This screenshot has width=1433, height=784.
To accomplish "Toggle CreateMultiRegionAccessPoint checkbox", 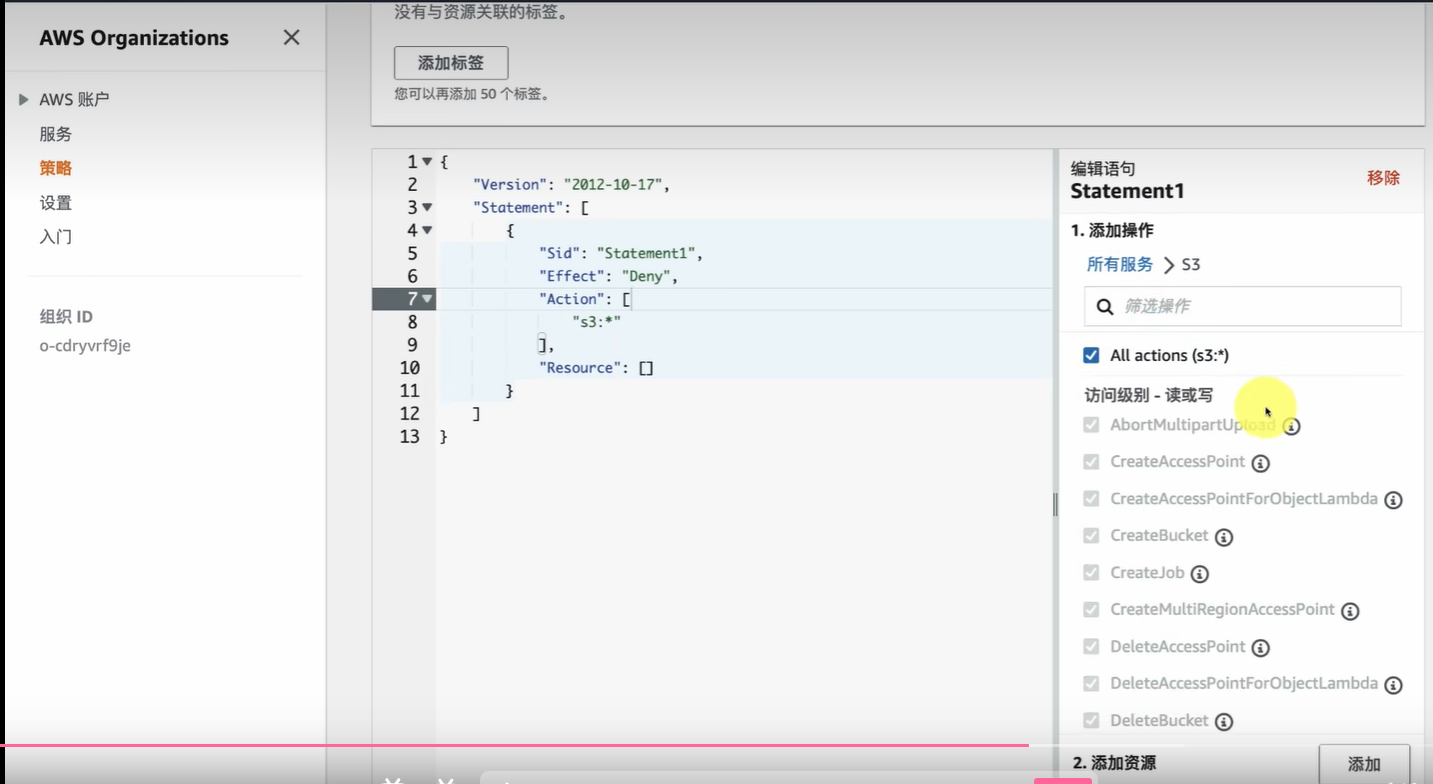I will click(x=1091, y=610).
